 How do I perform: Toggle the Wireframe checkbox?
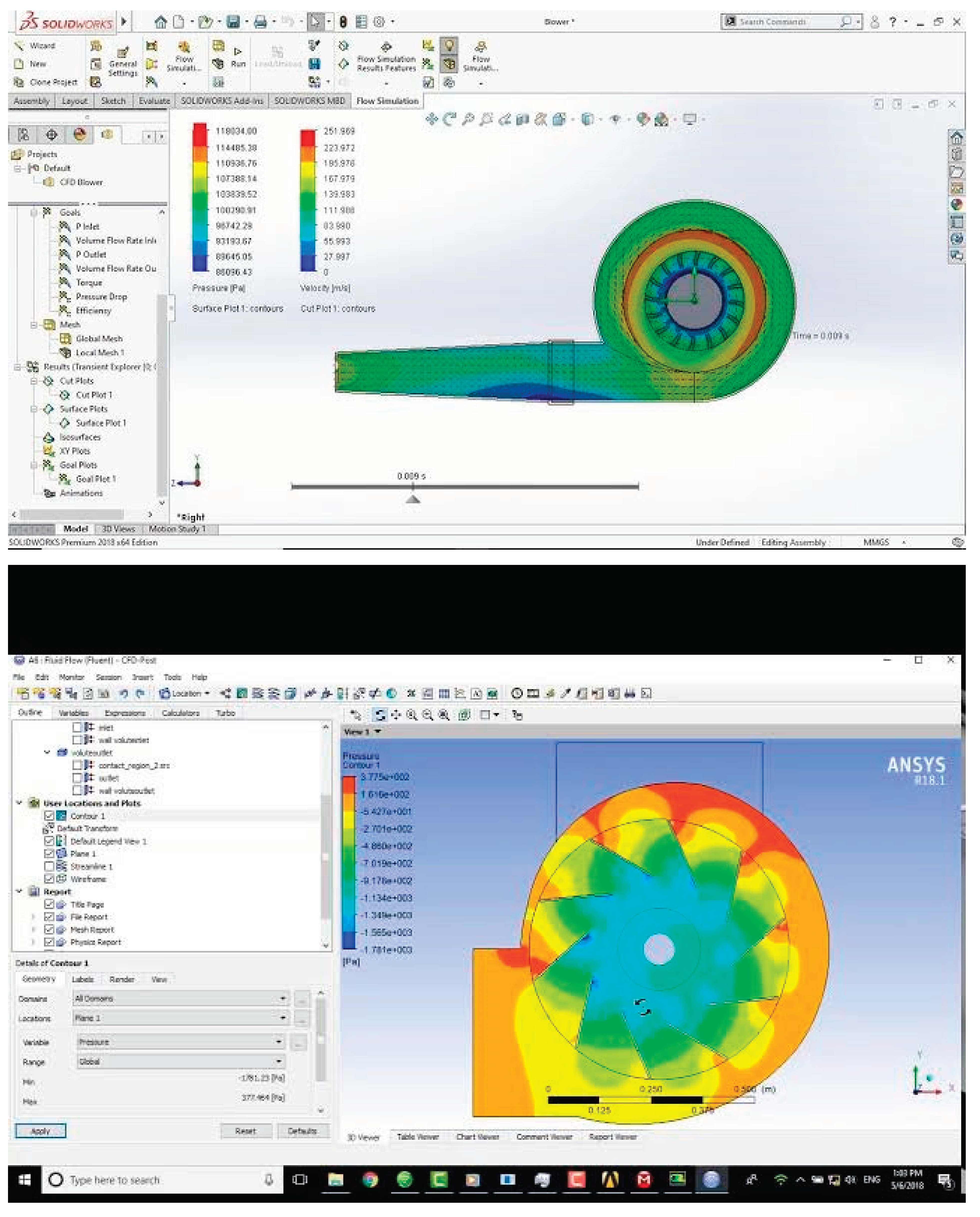(49, 879)
